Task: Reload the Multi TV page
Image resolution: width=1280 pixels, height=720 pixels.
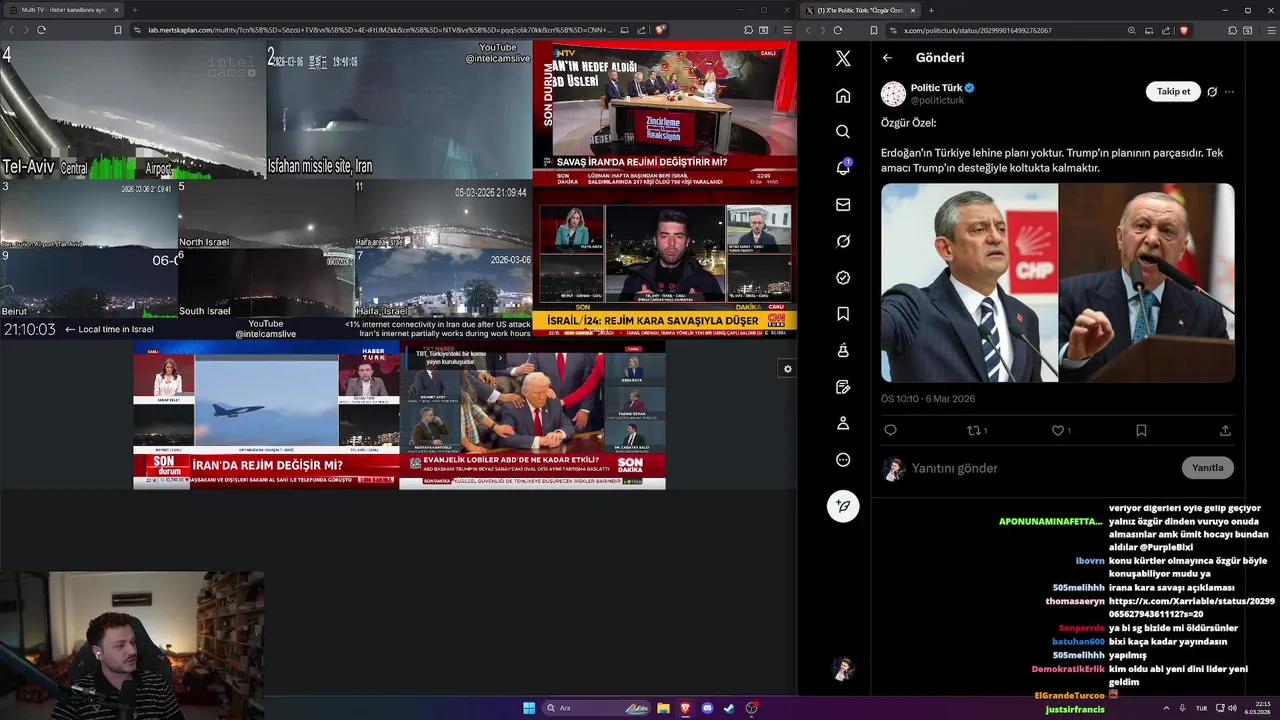Action: [x=41, y=30]
